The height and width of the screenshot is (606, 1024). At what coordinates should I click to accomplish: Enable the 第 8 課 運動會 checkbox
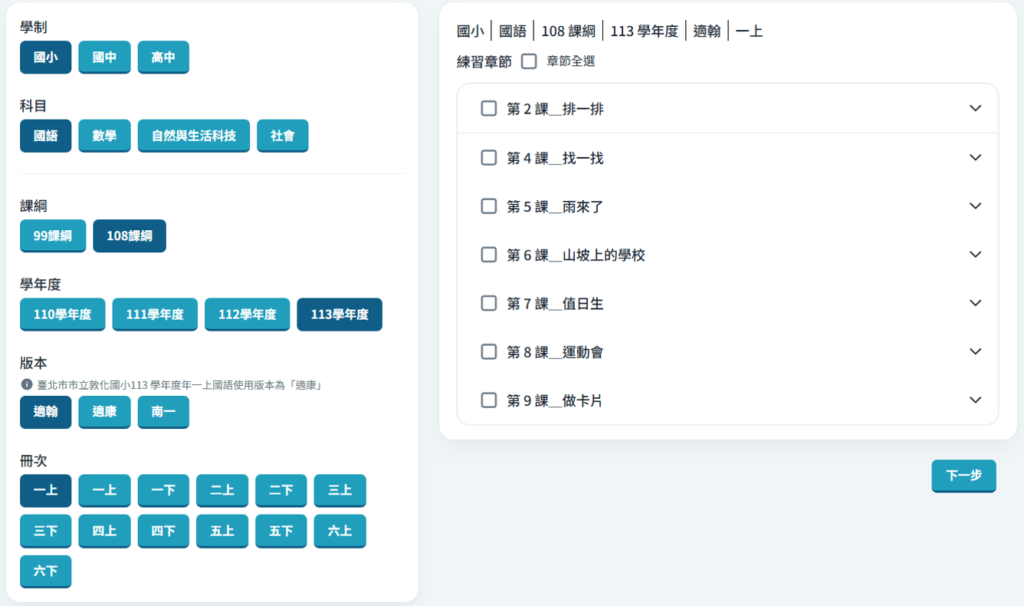(x=489, y=352)
